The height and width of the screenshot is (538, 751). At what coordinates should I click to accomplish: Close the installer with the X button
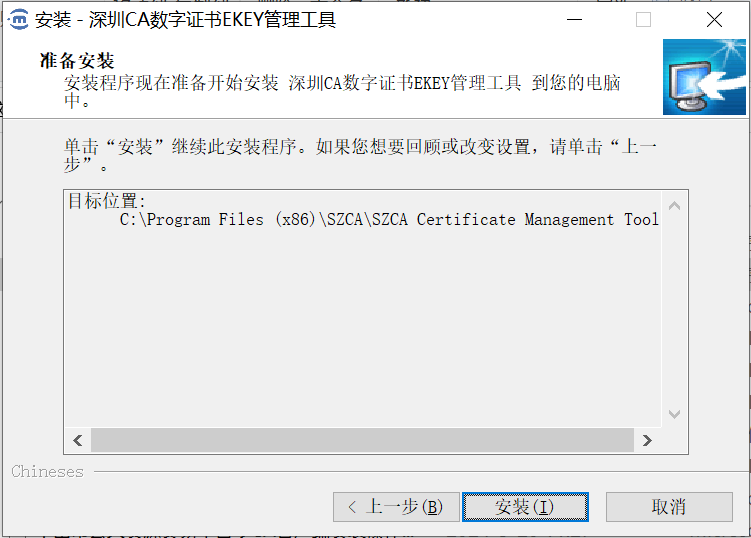(x=714, y=20)
